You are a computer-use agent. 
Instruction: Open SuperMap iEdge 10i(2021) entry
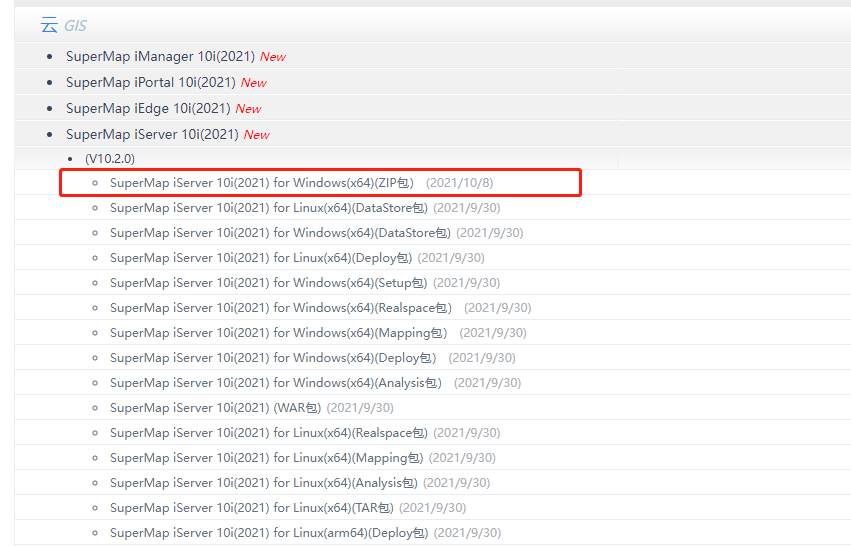[x=148, y=109]
